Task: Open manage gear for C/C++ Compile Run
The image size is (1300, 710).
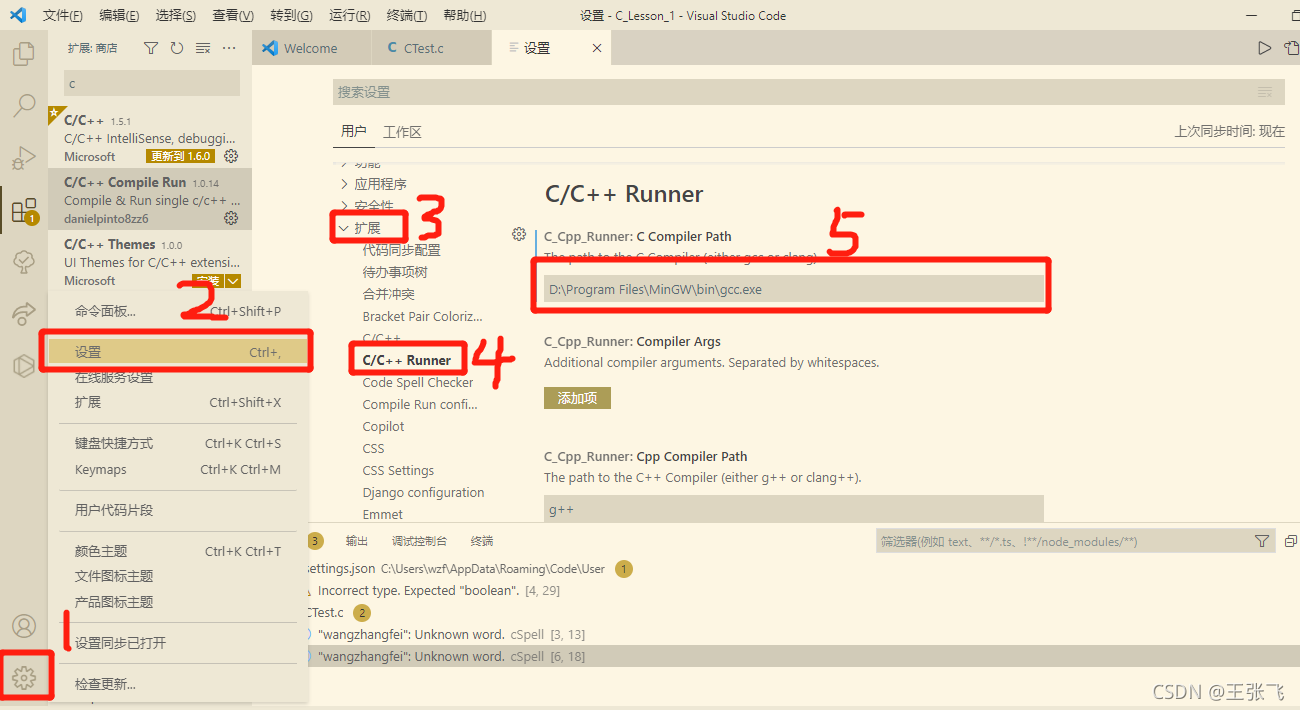Action: tap(231, 218)
